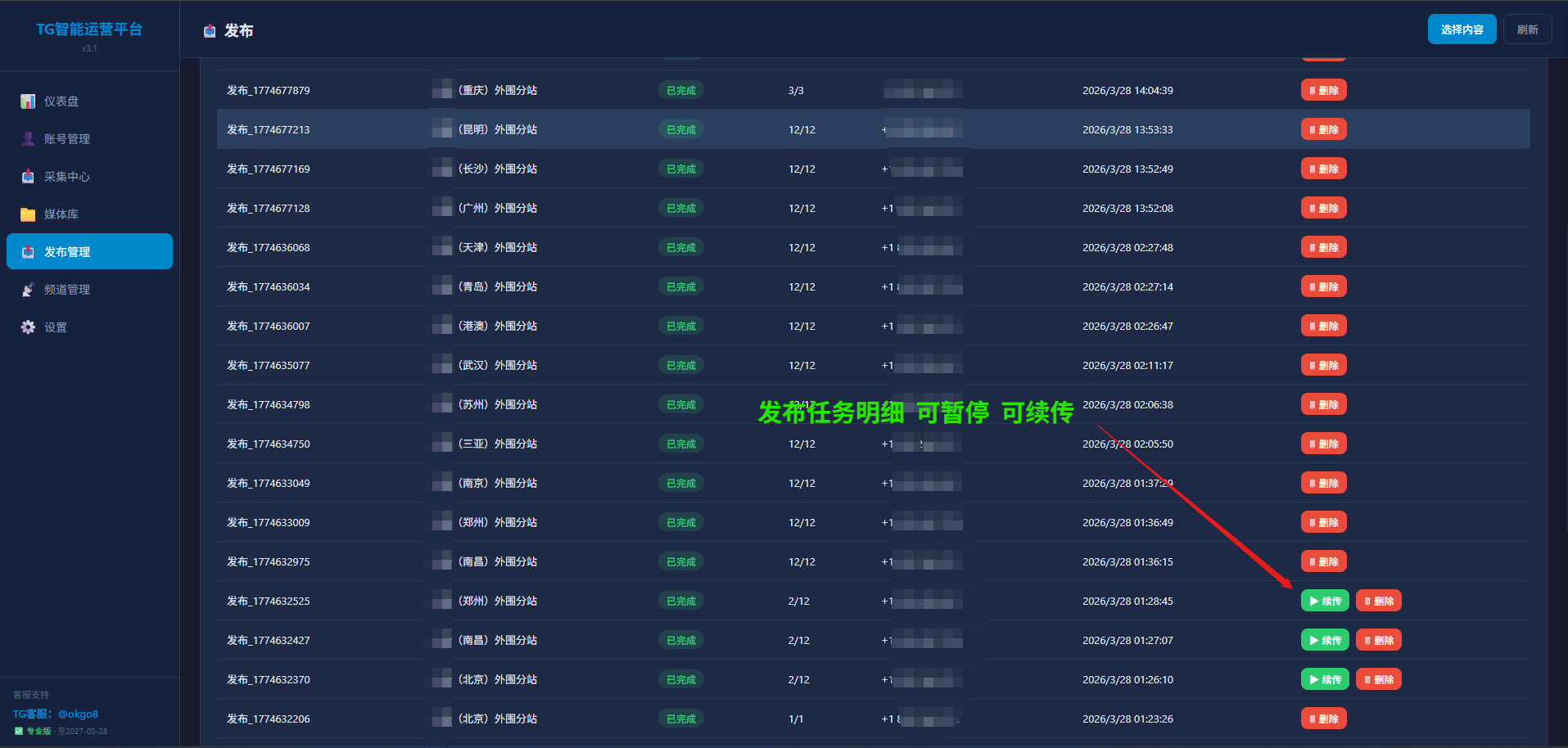Resume task 发布_1774632525 with 续传
This screenshot has height=748, width=1568.
(1325, 601)
